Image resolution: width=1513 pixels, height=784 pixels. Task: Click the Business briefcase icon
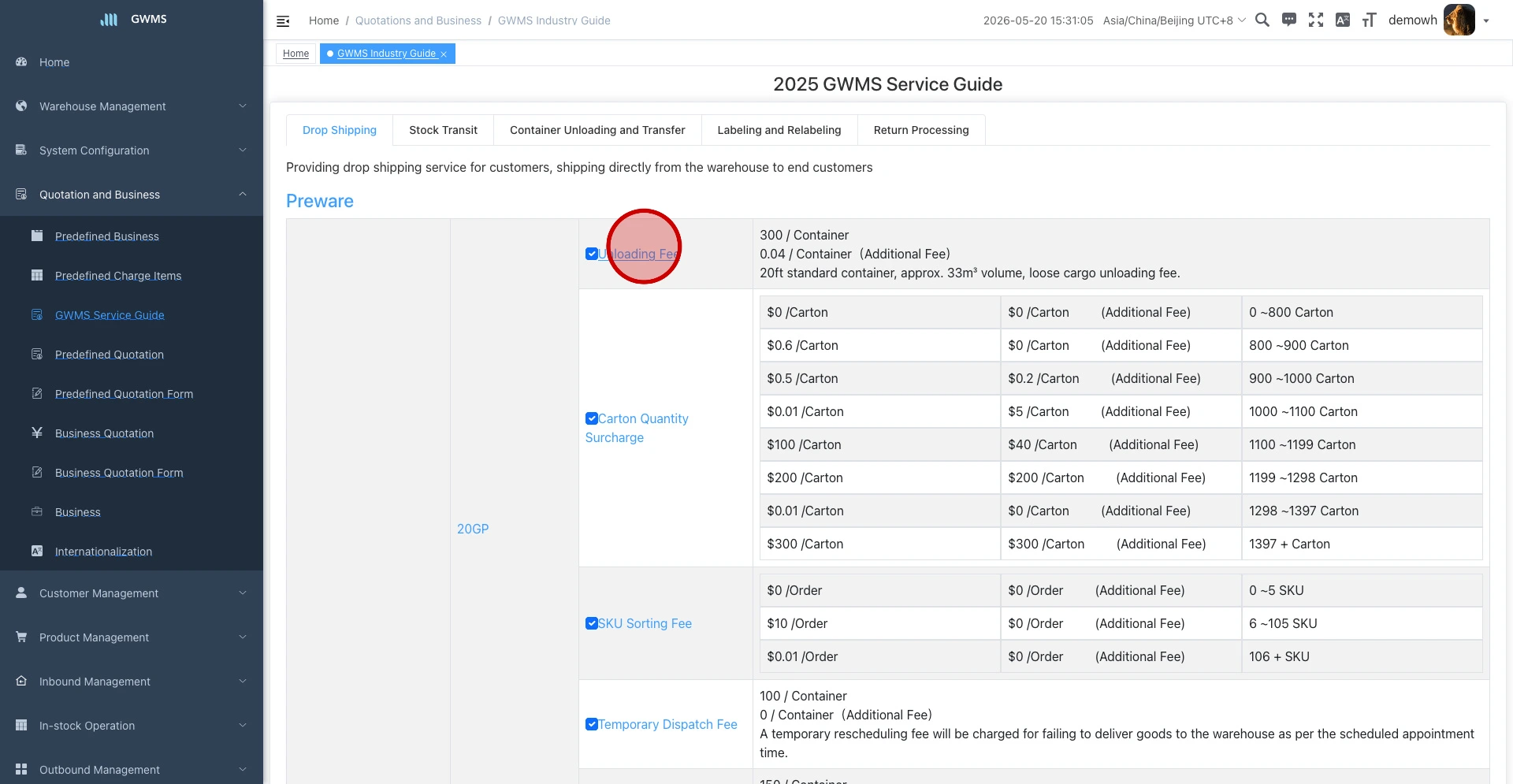tap(37, 511)
